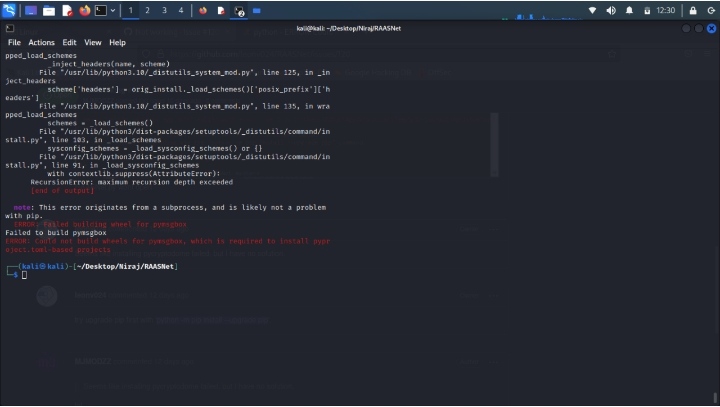
Task: Launch the text editor from the panel
Action: (x=67, y=11)
